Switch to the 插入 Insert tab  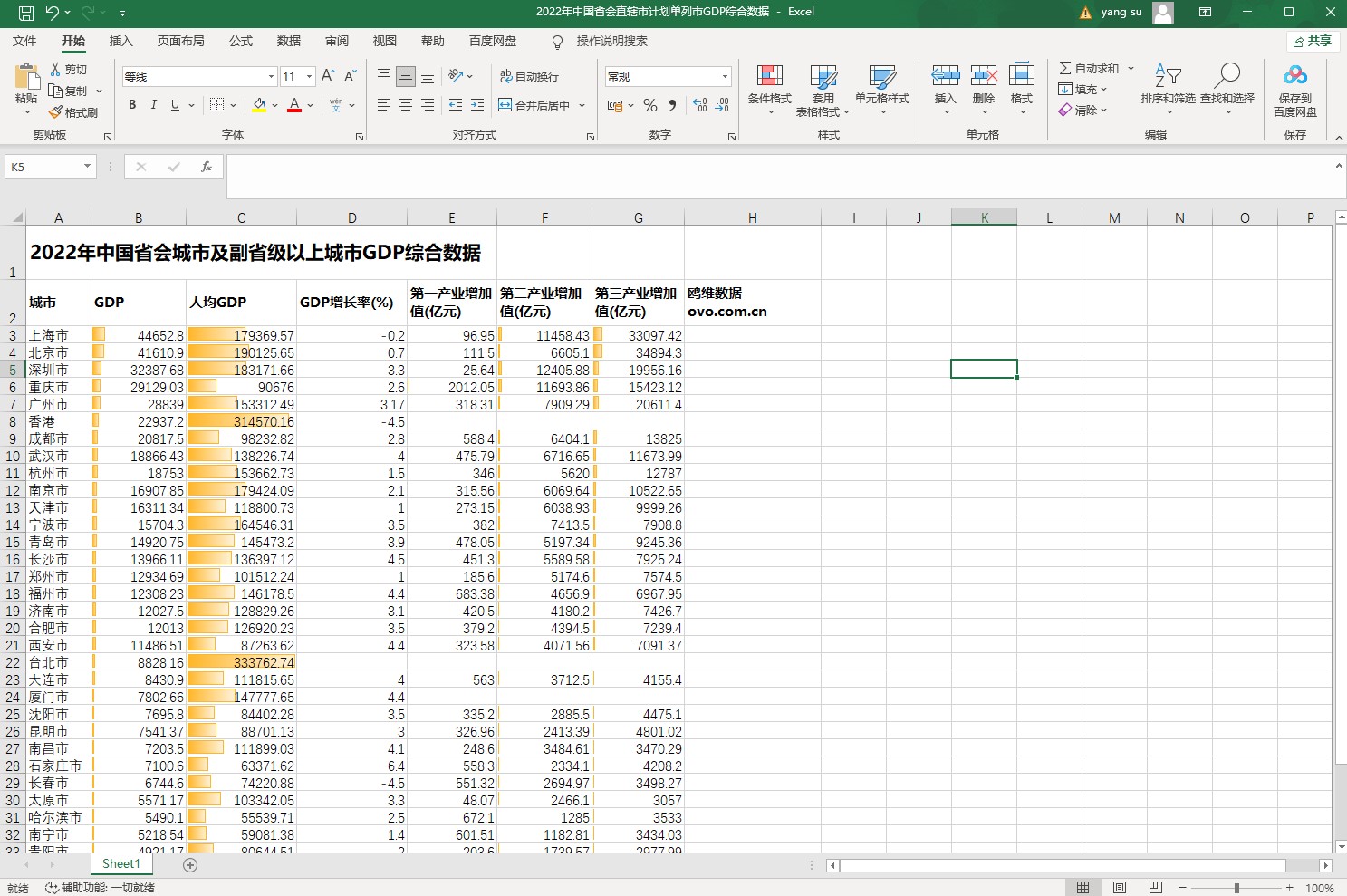point(120,41)
